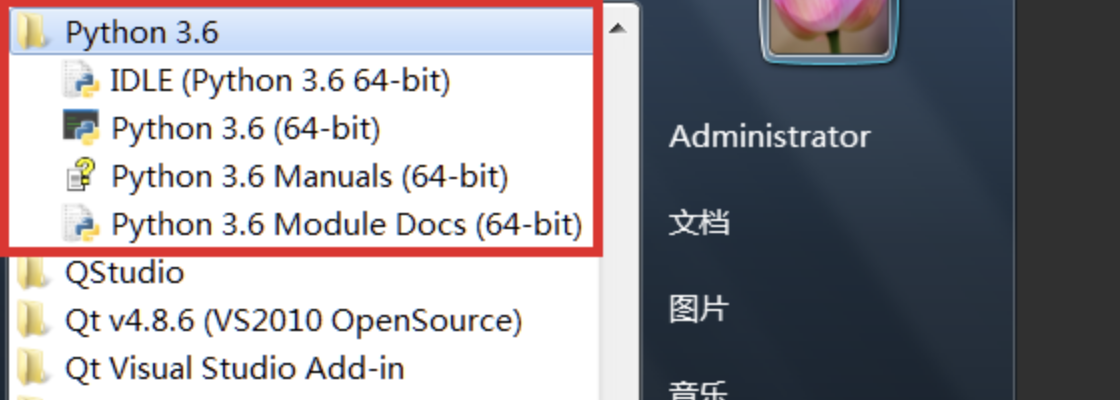
Task: Click the Python Manuals help icon
Action: 80,177
